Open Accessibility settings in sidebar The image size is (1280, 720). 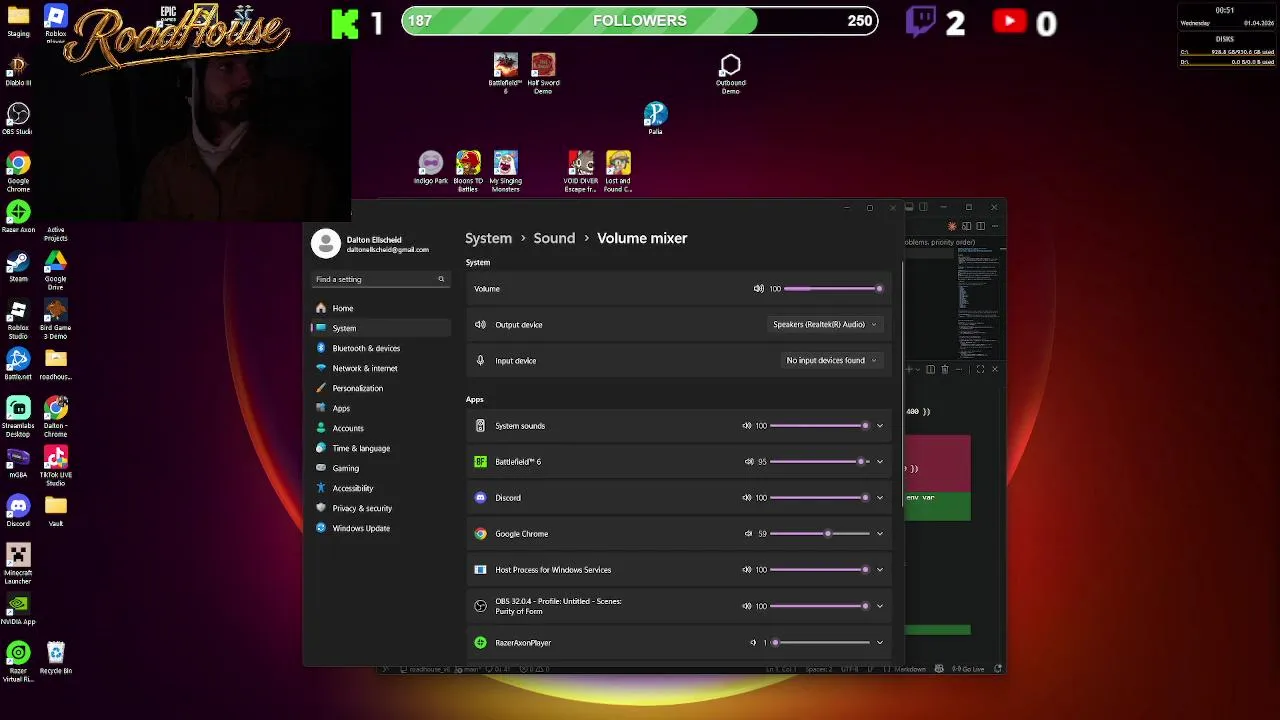pos(381,488)
